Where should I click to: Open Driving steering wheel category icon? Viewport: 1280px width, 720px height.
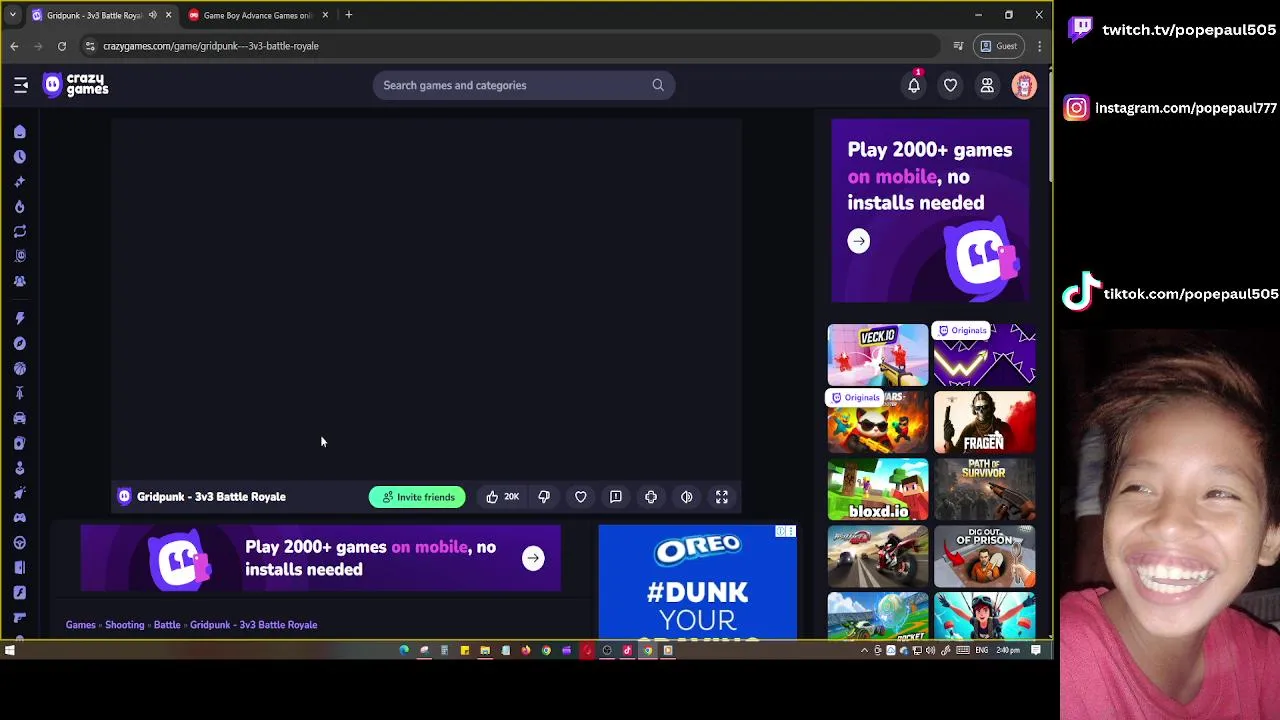click(19, 542)
